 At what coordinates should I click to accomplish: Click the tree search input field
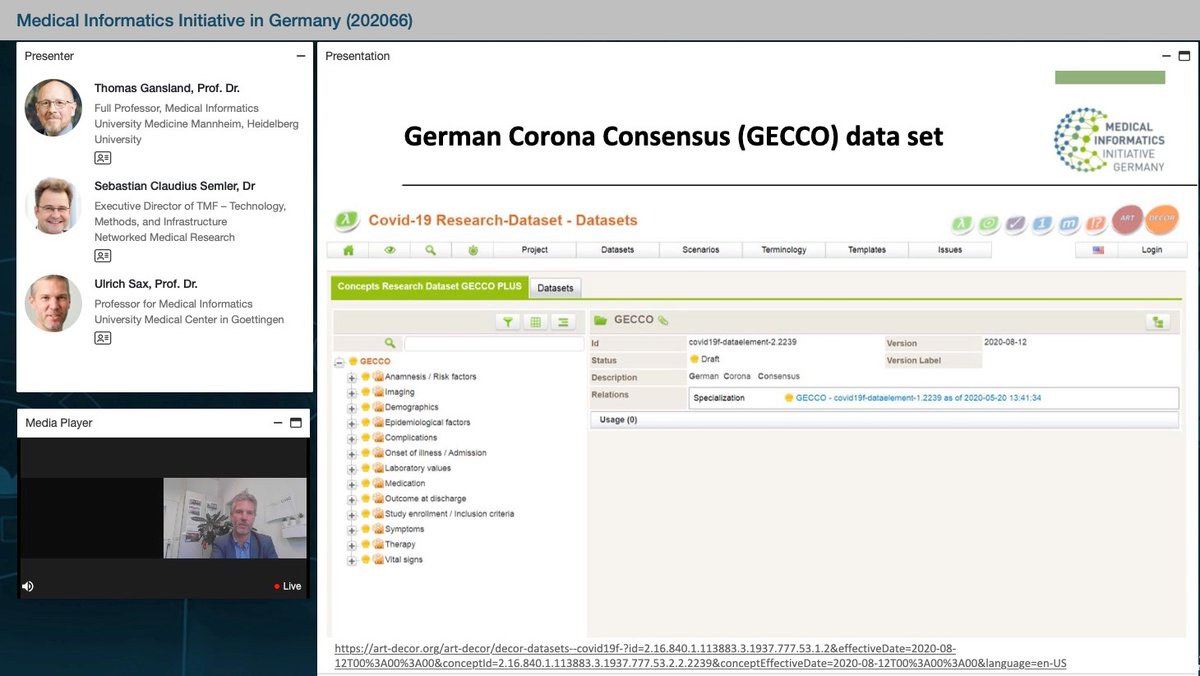(x=493, y=343)
